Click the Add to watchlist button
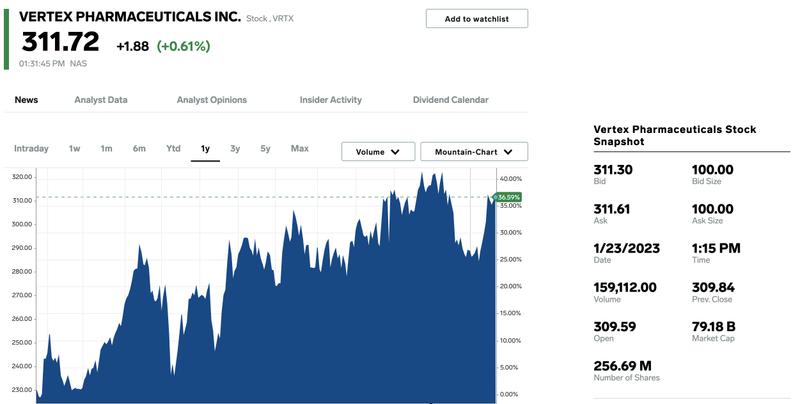Viewport: 800px width, 404px height. pyautogui.click(x=477, y=19)
